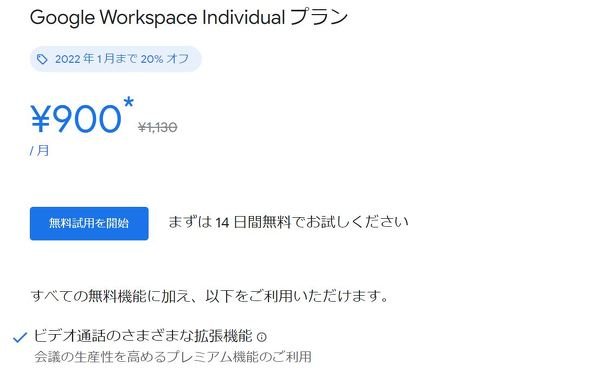The width and height of the screenshot is (590, 372).
Task: Click the ビデオ通話のさまざまな拡張機能 feature title
Action: point(143,336)
